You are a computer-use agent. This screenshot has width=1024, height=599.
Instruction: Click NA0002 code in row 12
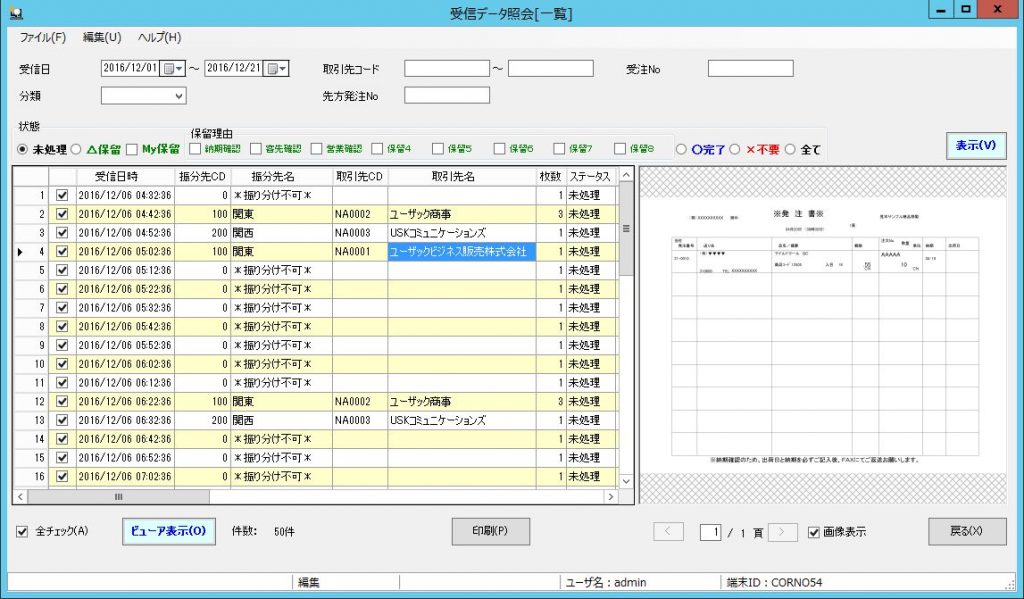tap(360, 401)
